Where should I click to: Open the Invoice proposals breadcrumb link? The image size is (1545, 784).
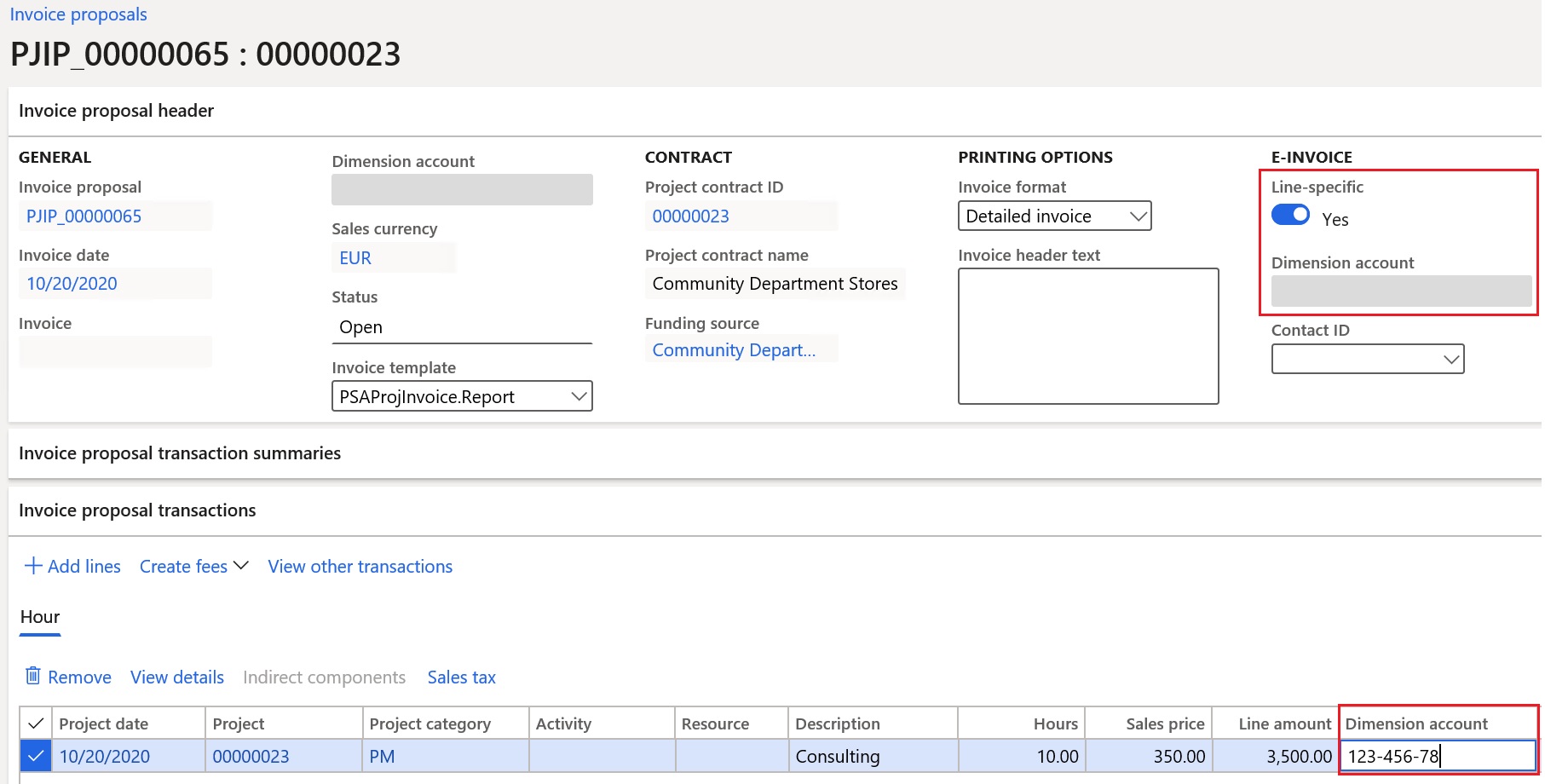tap(78, 14)
